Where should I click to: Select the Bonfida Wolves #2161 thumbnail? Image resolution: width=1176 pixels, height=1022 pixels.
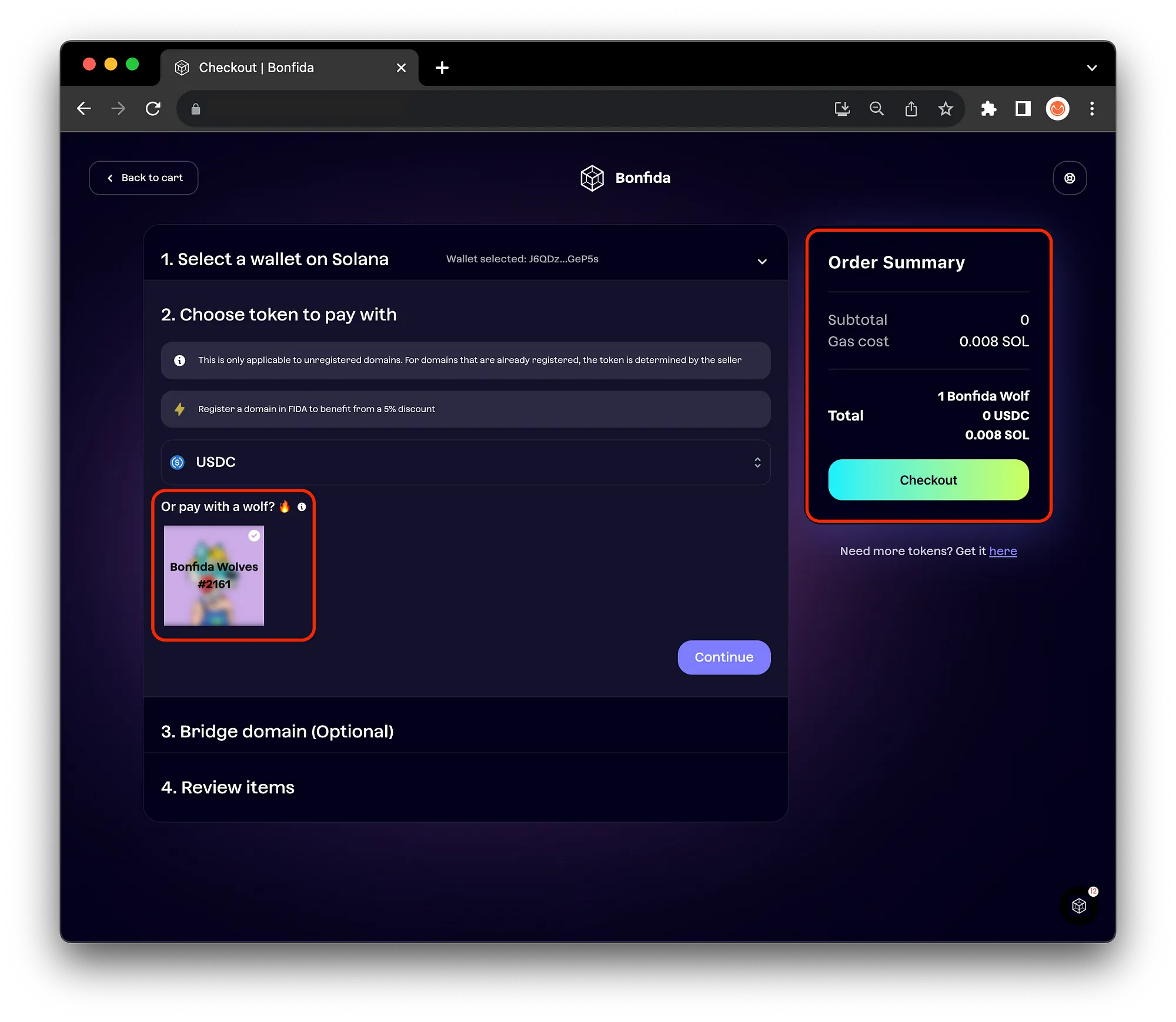pyautogui.click(x=214, y=575)
